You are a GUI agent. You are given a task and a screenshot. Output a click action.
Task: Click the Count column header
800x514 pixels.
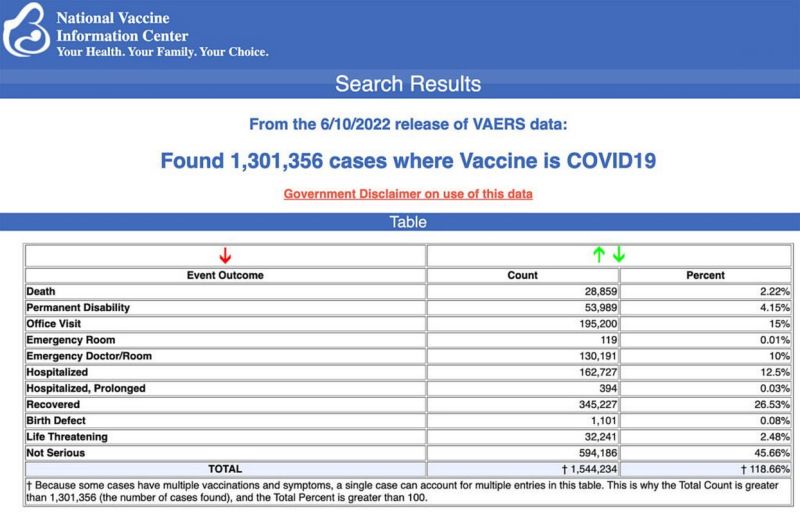pyautogui.click(x=522, y=275)
